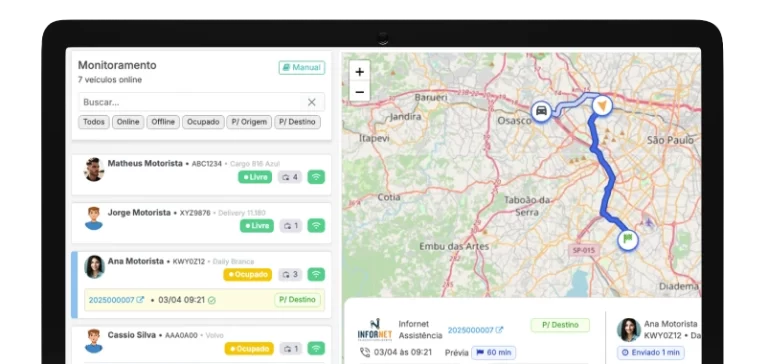Zoom out on the map
Viewport: 768px width, 364px height.
click(x=360, y=92)
